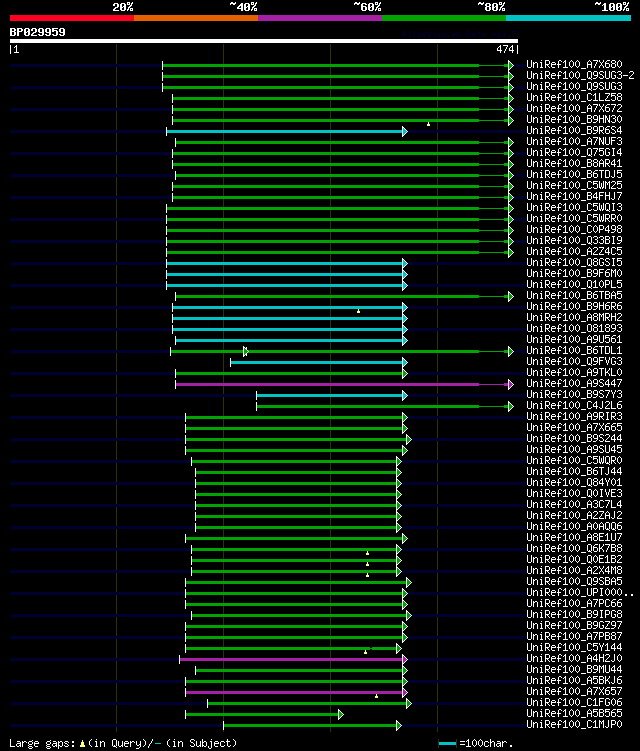Click the end arrowhead of UniRef100_C4J2L6 alignment

[511, 407]
